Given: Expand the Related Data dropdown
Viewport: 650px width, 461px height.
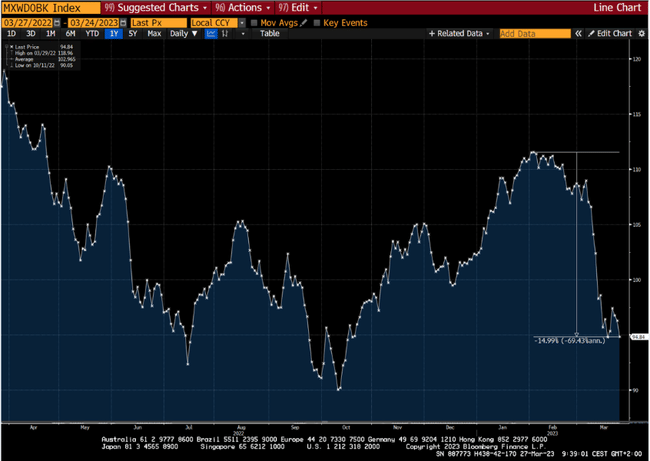Looking at the screenshot, I should tap(459, 34).
